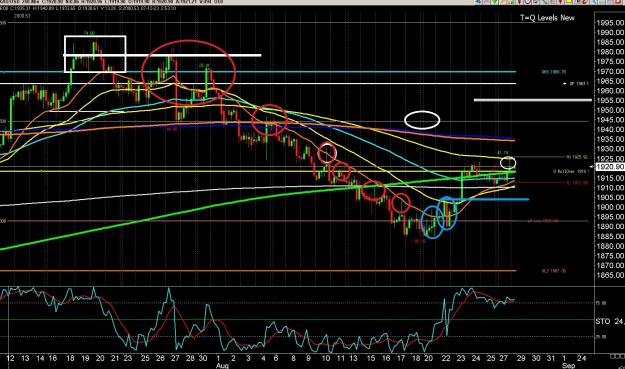Click the 1935.00 price axis label
The image size is (625, 369).
610,139
